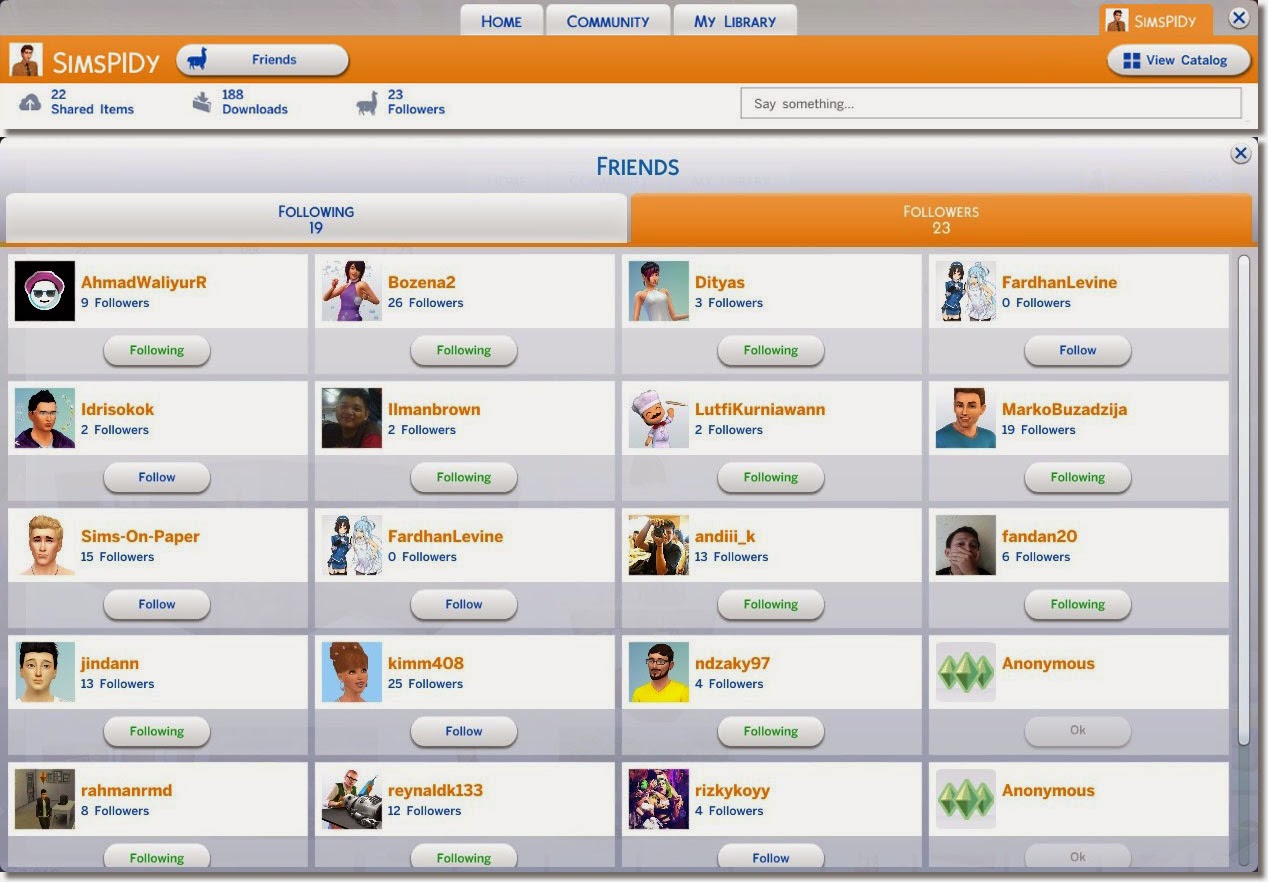Viewport: 1268px width, 882px height.
Task: Toggle Following for ndzaky97
Action: coord(771,732)
